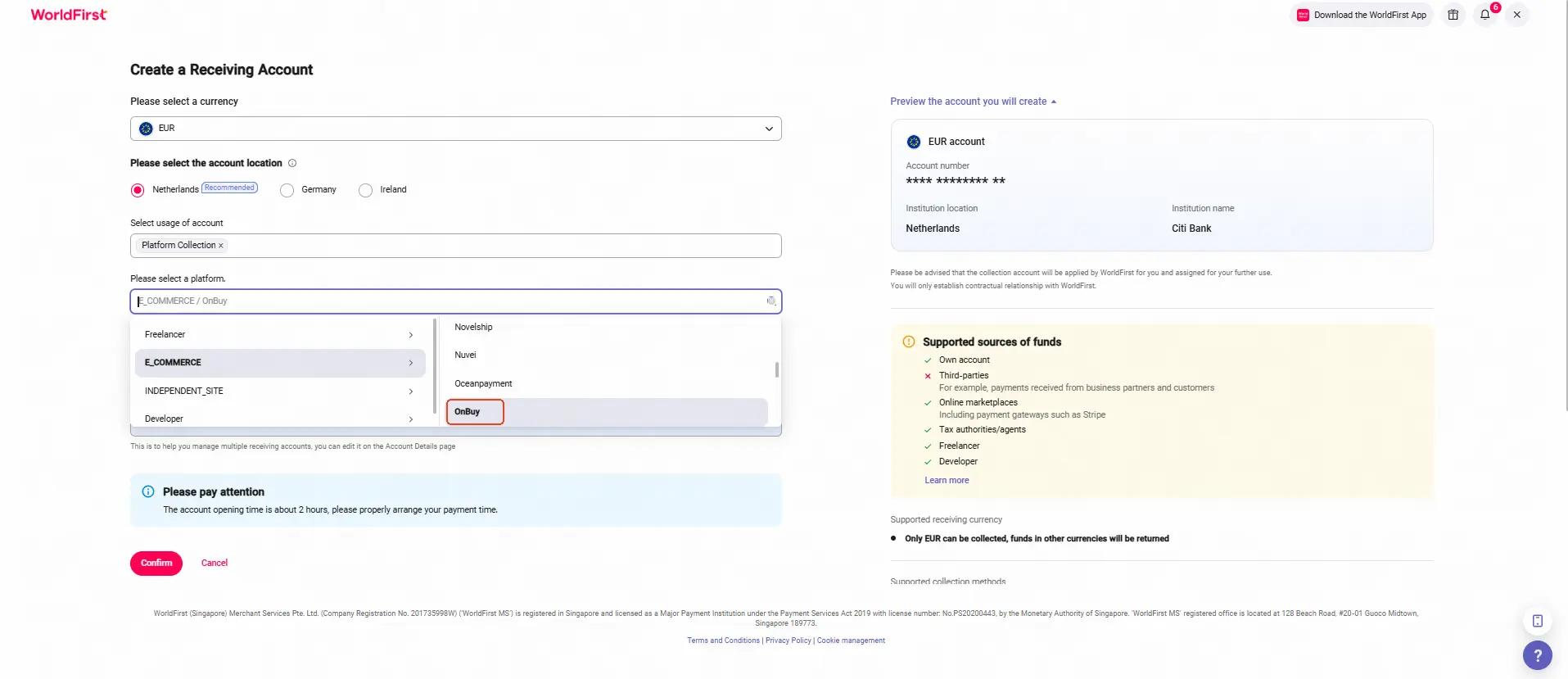Screen dimensions: 1568x679
Task: Click Download the WorldFirst App button
Action: coord(1362,15)
